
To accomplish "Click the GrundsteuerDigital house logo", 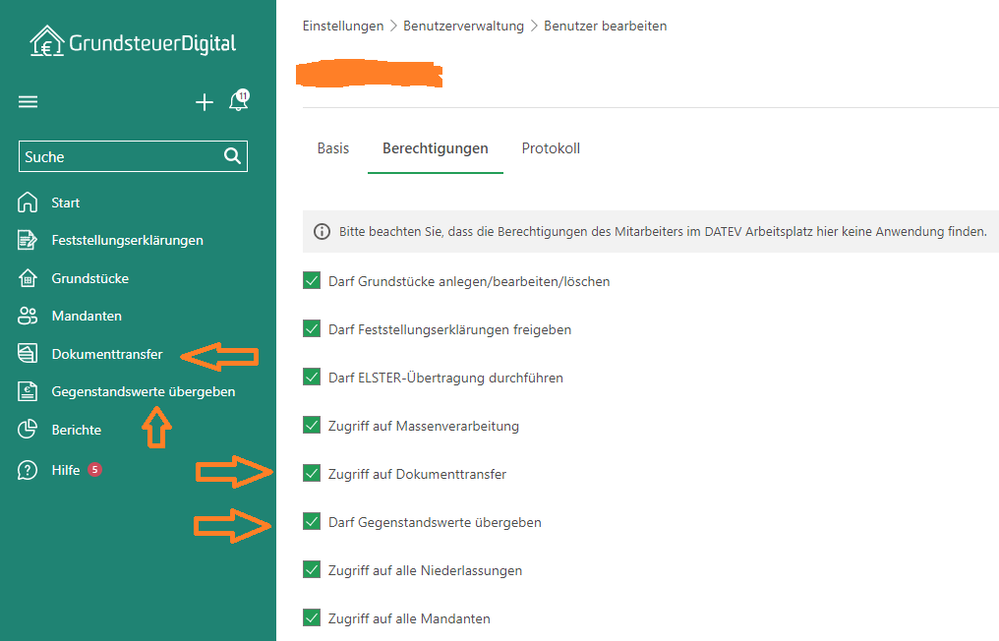I will tap(46, 42).
